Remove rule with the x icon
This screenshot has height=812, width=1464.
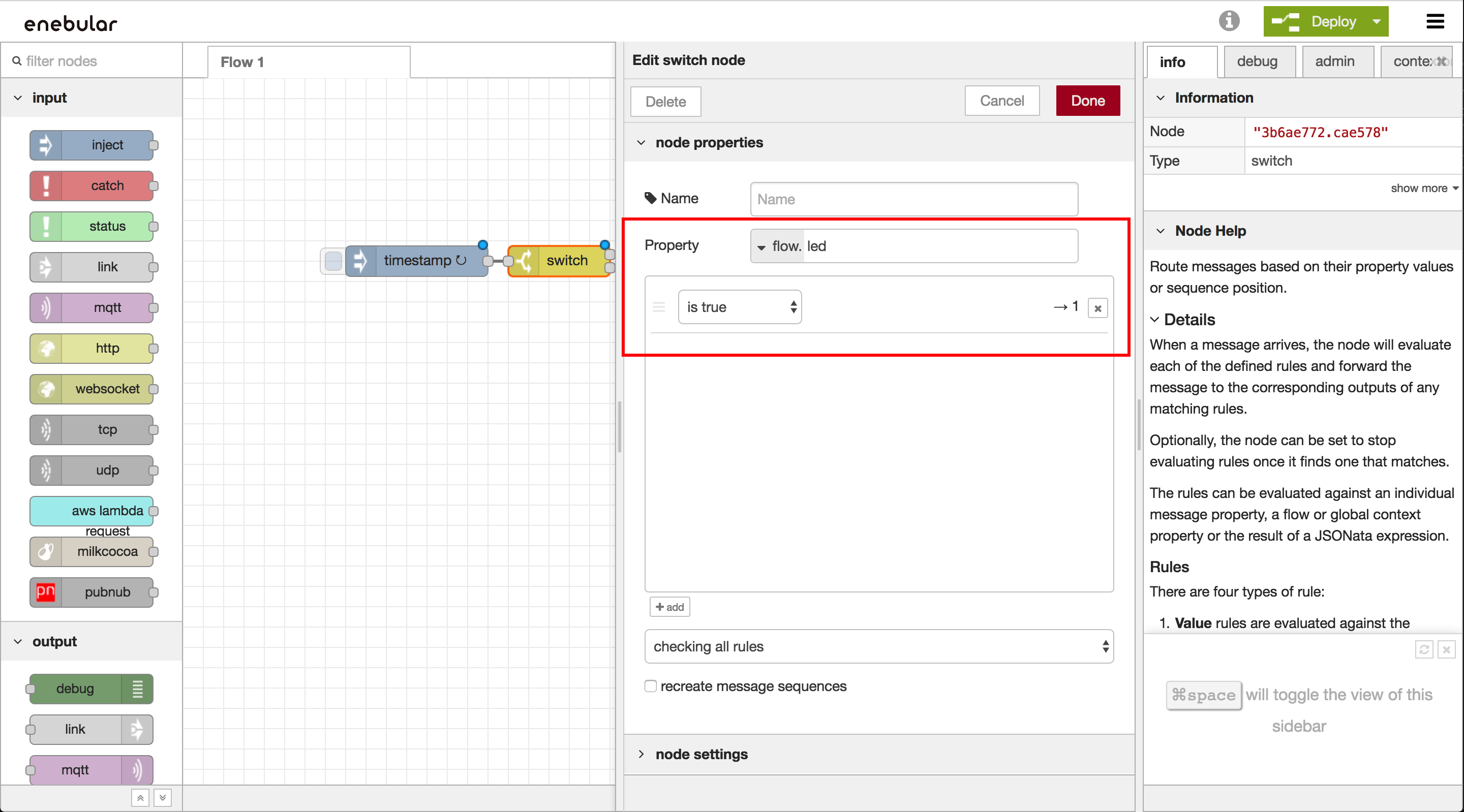tap(1097, 308)
